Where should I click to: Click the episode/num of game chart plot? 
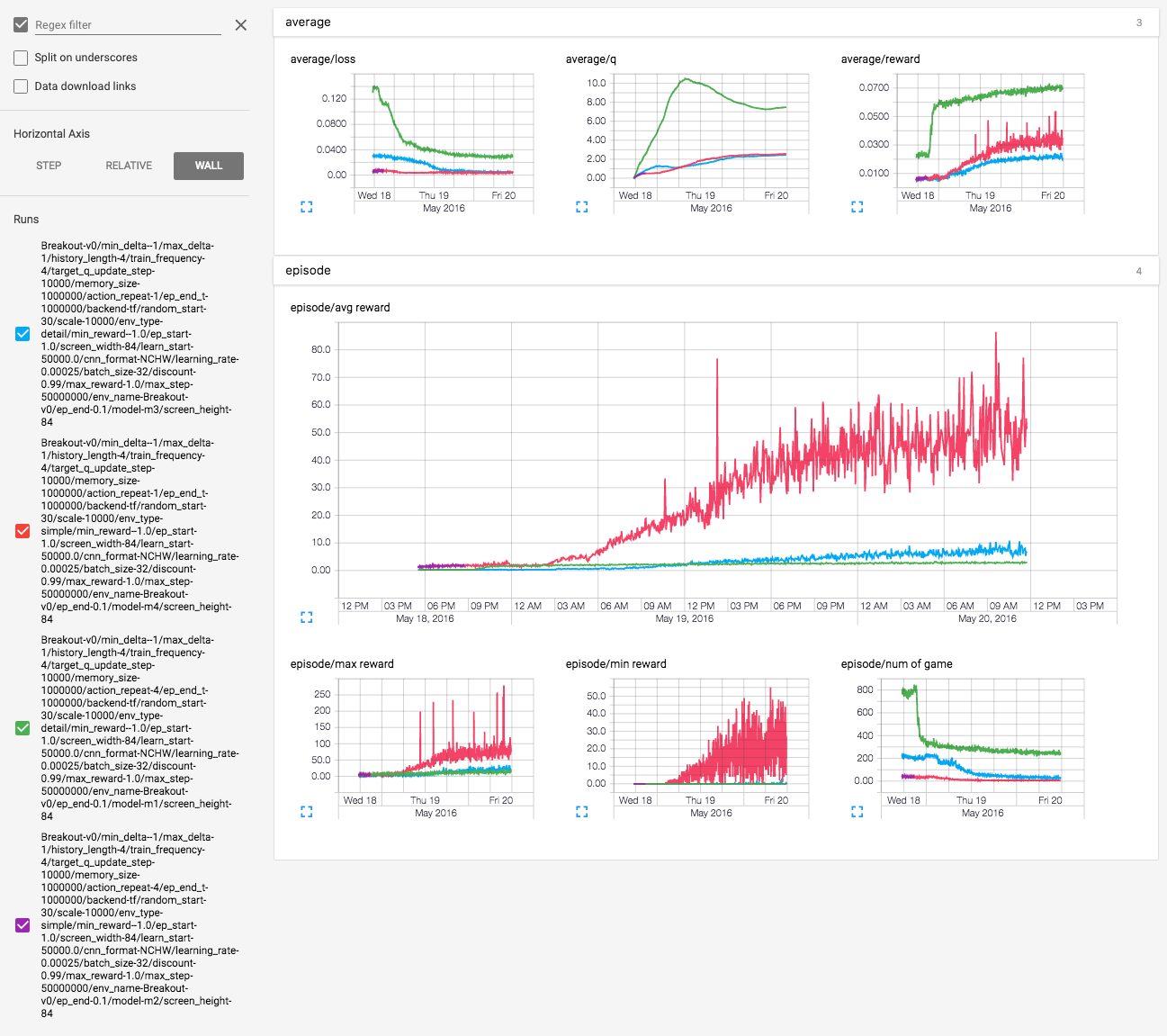point(983,735)
